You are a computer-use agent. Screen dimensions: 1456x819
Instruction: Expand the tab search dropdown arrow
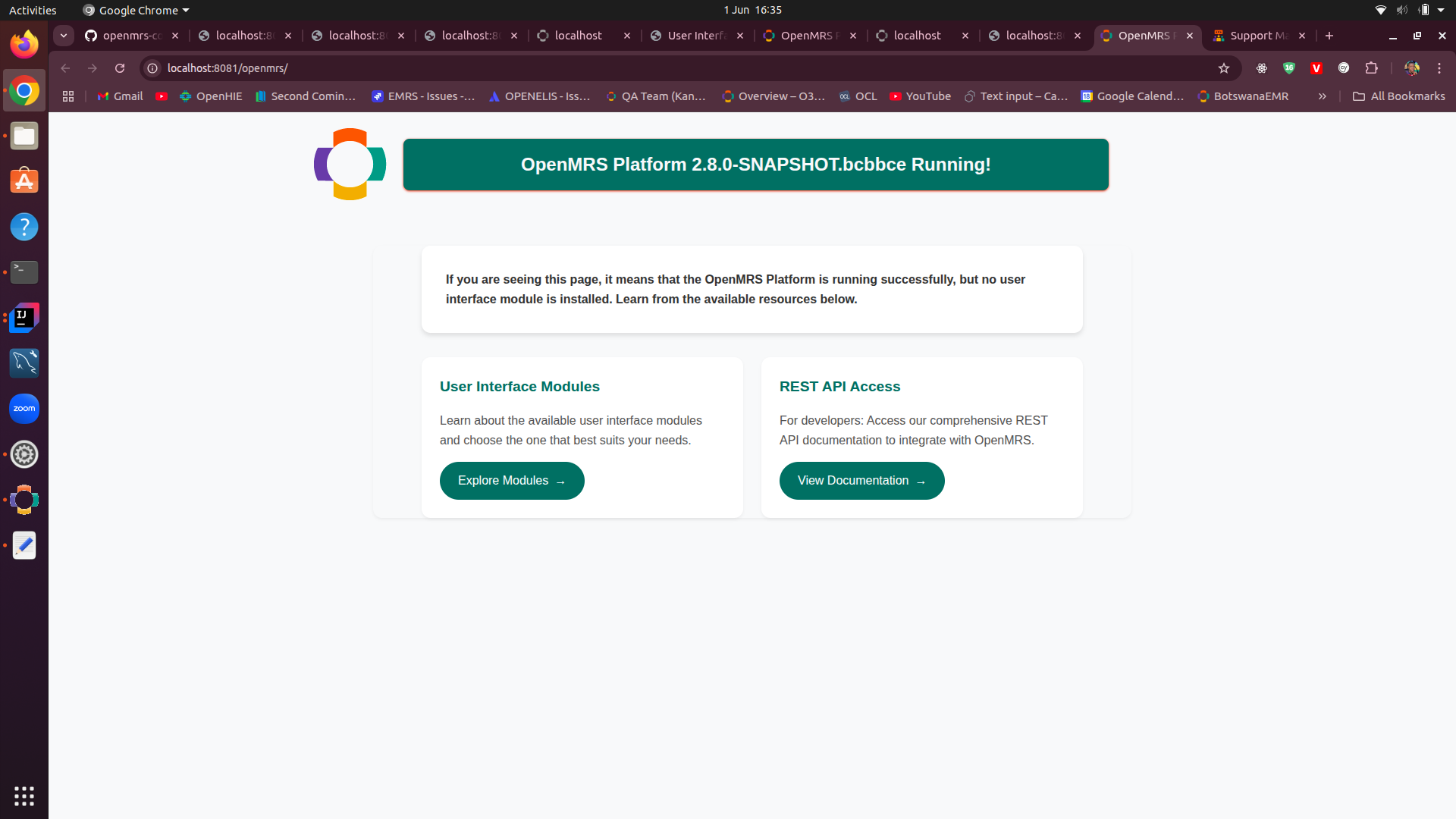(x=64, y=36)
